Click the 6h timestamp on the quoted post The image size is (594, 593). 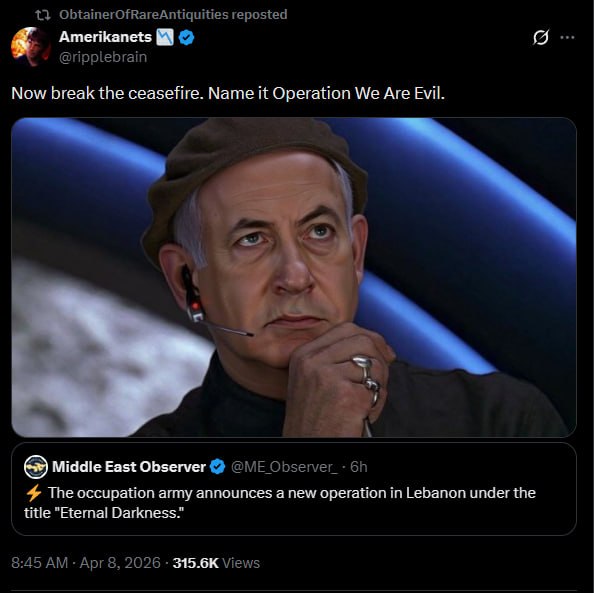[358, 467]
